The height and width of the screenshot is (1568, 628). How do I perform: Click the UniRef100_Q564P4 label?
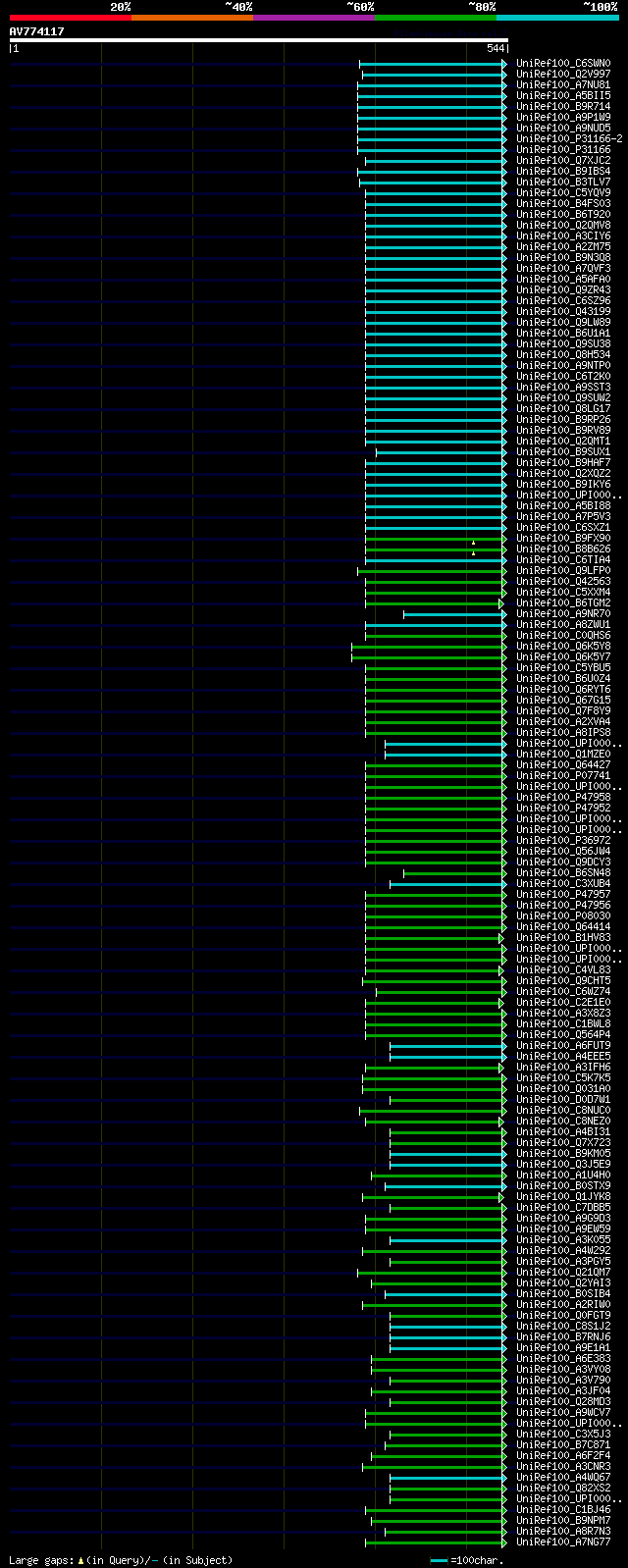pos(563,1035)
